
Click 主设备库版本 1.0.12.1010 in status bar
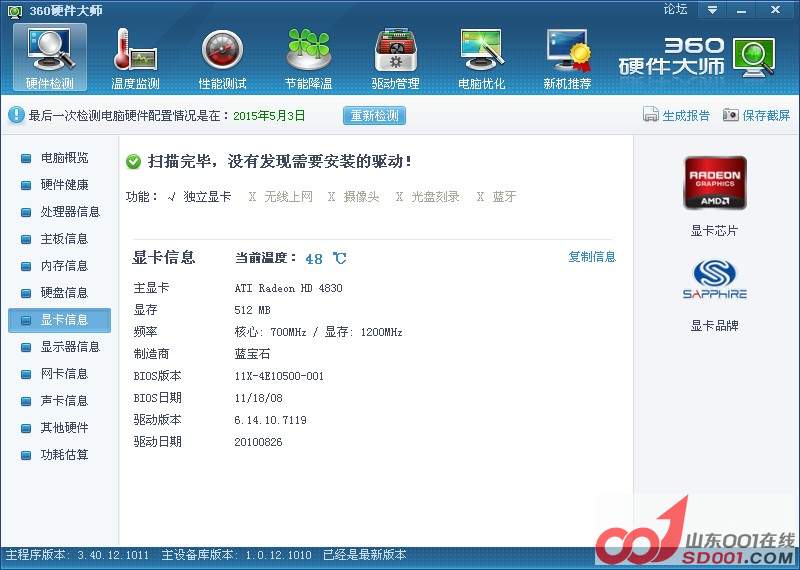point(236,555)
